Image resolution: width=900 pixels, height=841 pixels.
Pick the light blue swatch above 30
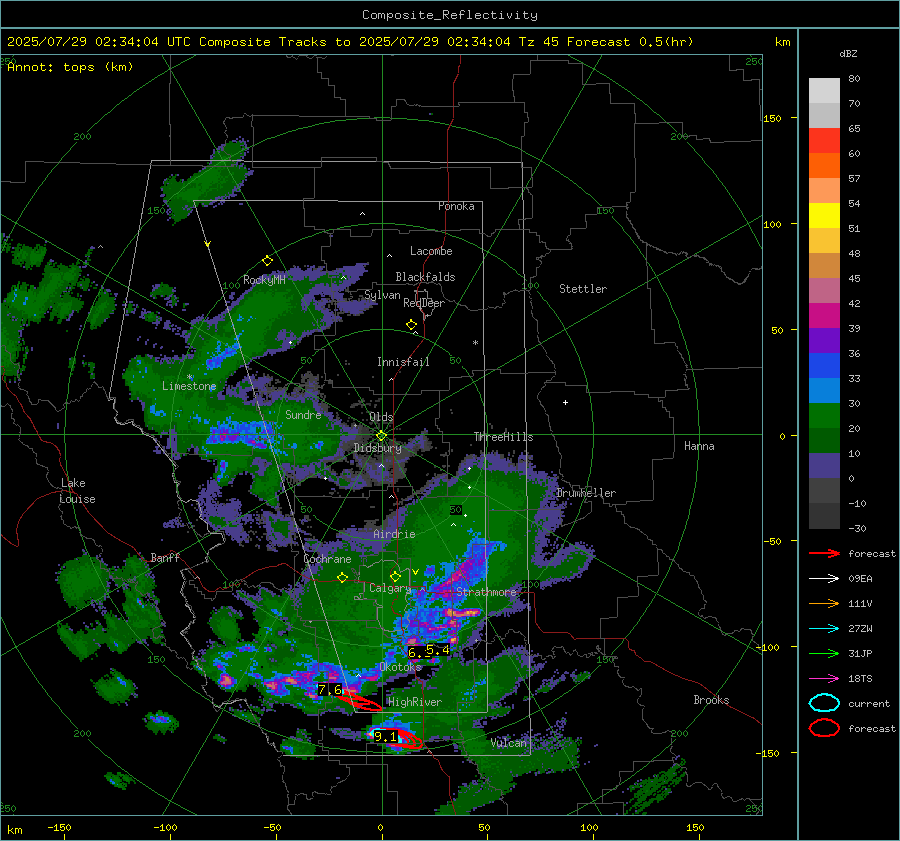[824, 390]
